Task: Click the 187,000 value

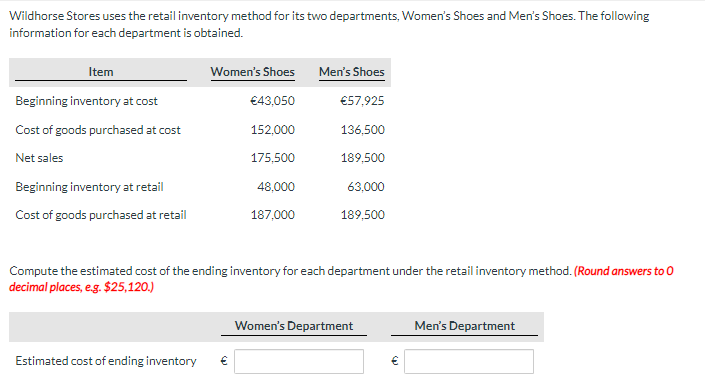Action: click(273, 215)
